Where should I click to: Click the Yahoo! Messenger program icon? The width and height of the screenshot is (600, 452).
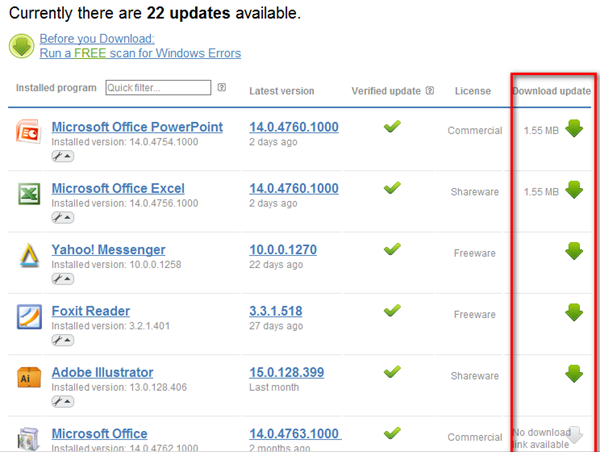click(x=28, y=256)
